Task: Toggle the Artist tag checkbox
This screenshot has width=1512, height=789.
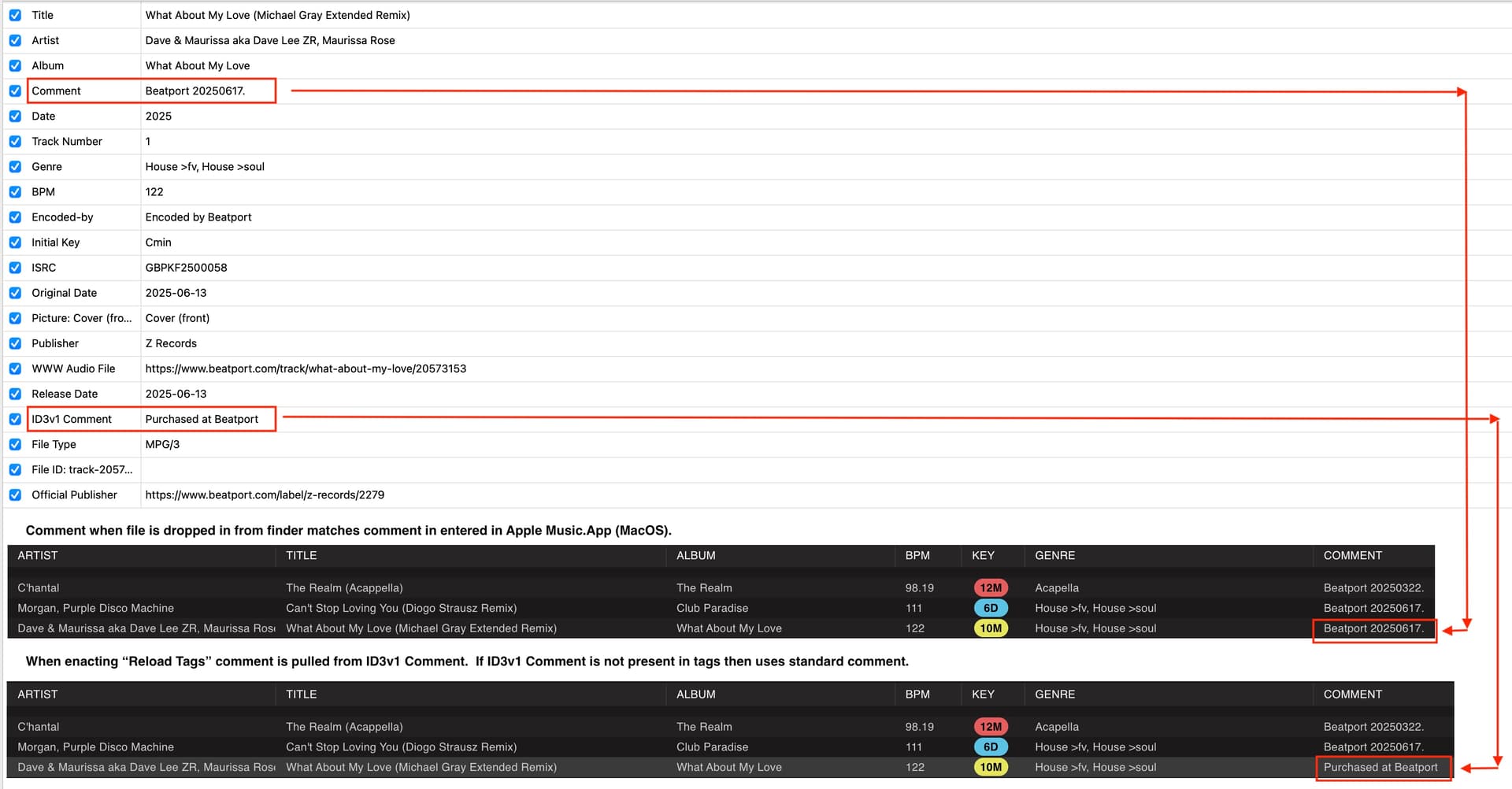Action: (15, 40)
